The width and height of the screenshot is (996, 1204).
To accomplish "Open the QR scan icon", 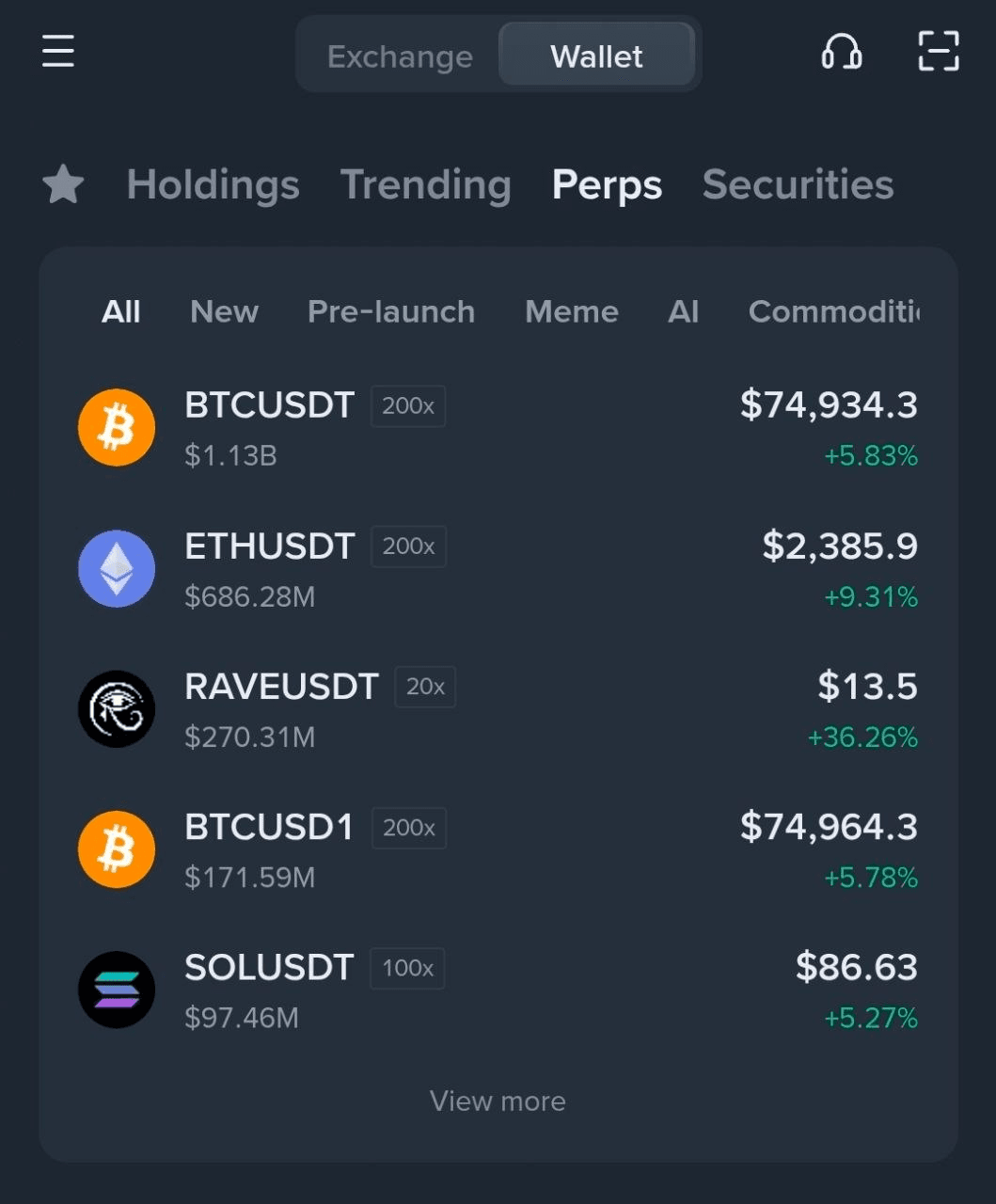I will click(938, 52).
